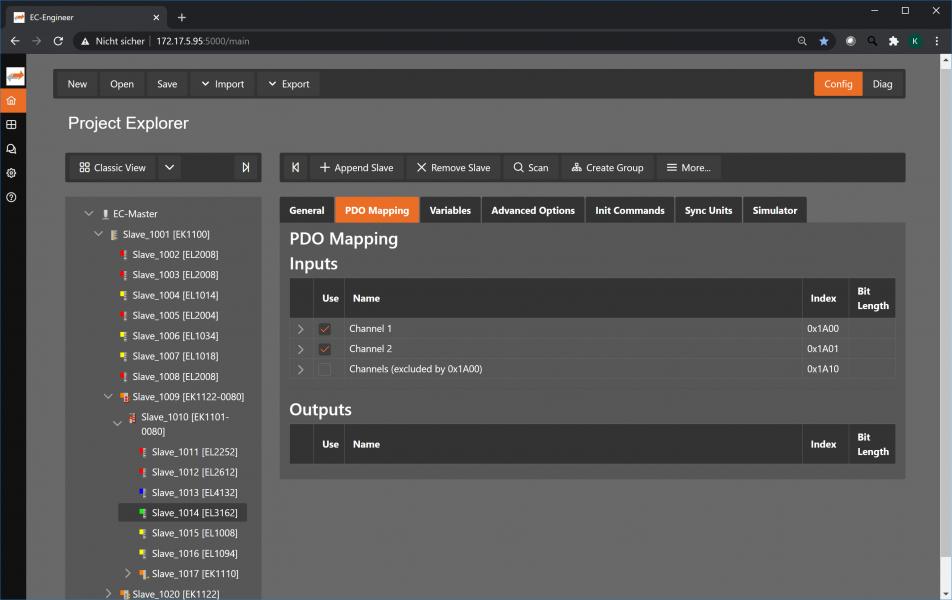Open the dropdown arrow beside Classic View
Screen dimensions: 952x600
[170, 168]
